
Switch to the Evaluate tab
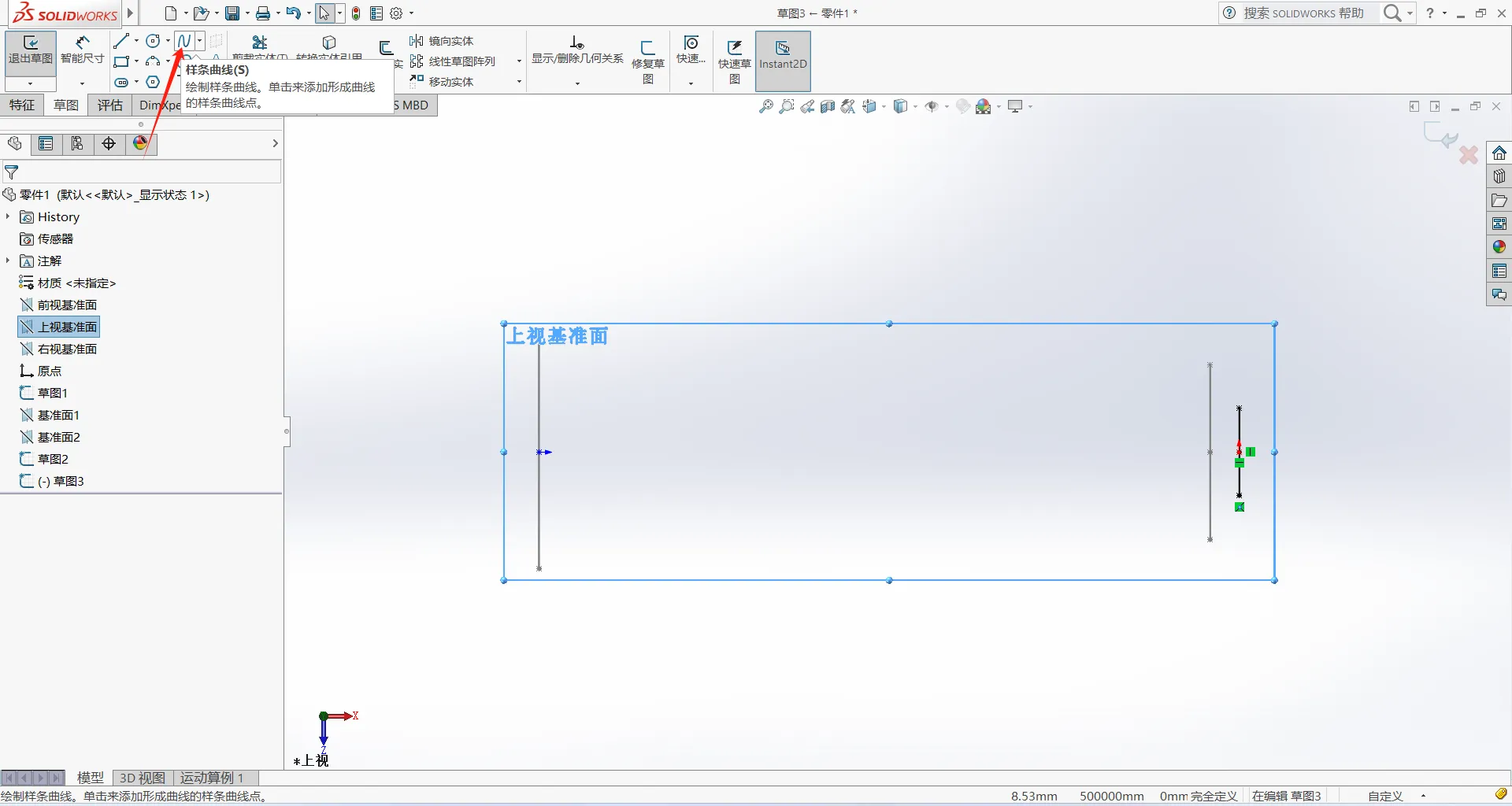tap(109, 105)
